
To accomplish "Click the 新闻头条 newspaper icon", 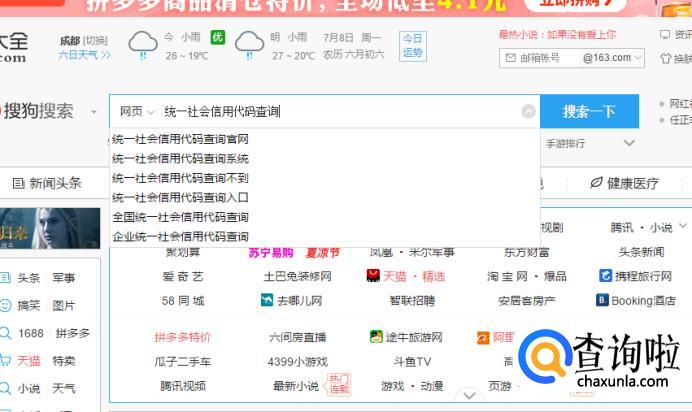I will pos(19,183).
